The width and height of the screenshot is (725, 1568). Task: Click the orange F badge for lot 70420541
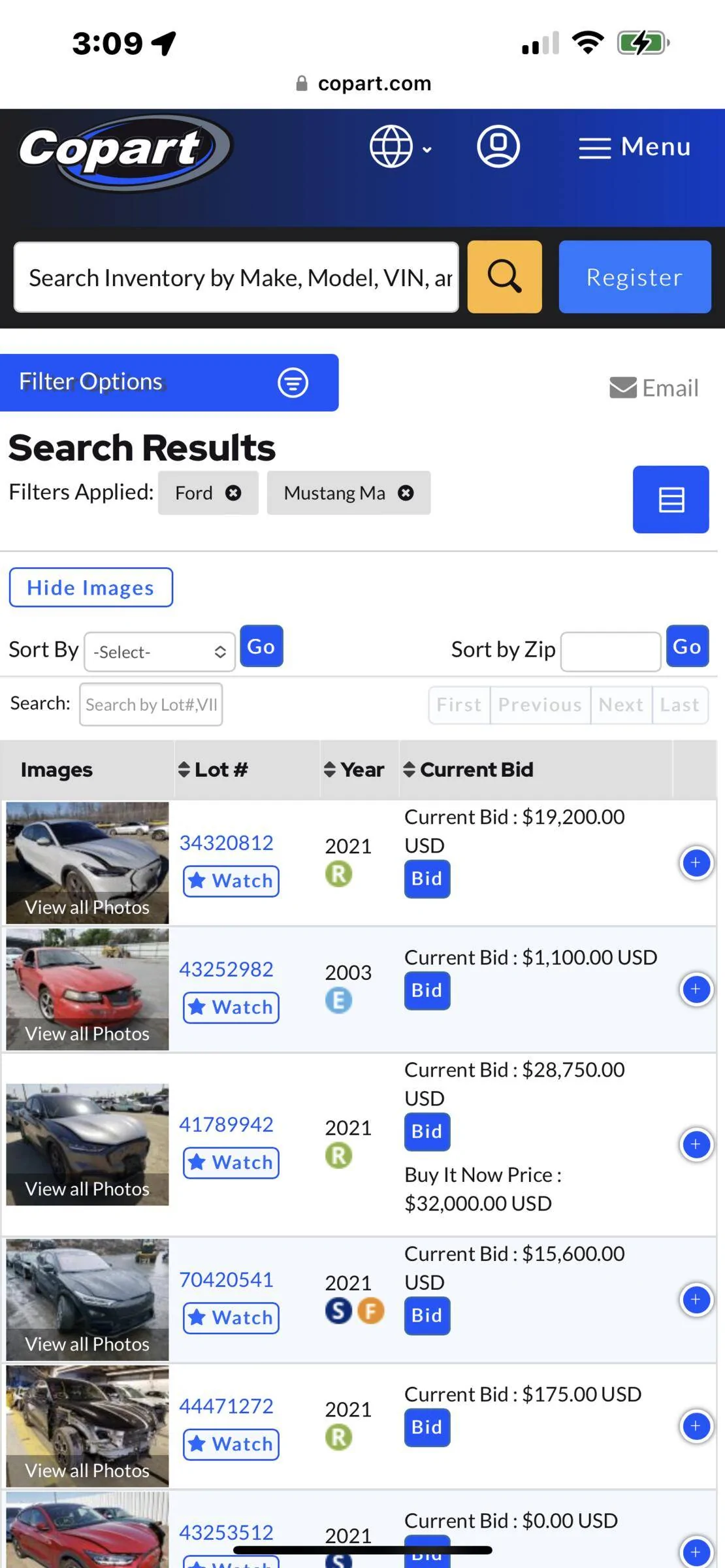coord(370,1311)
